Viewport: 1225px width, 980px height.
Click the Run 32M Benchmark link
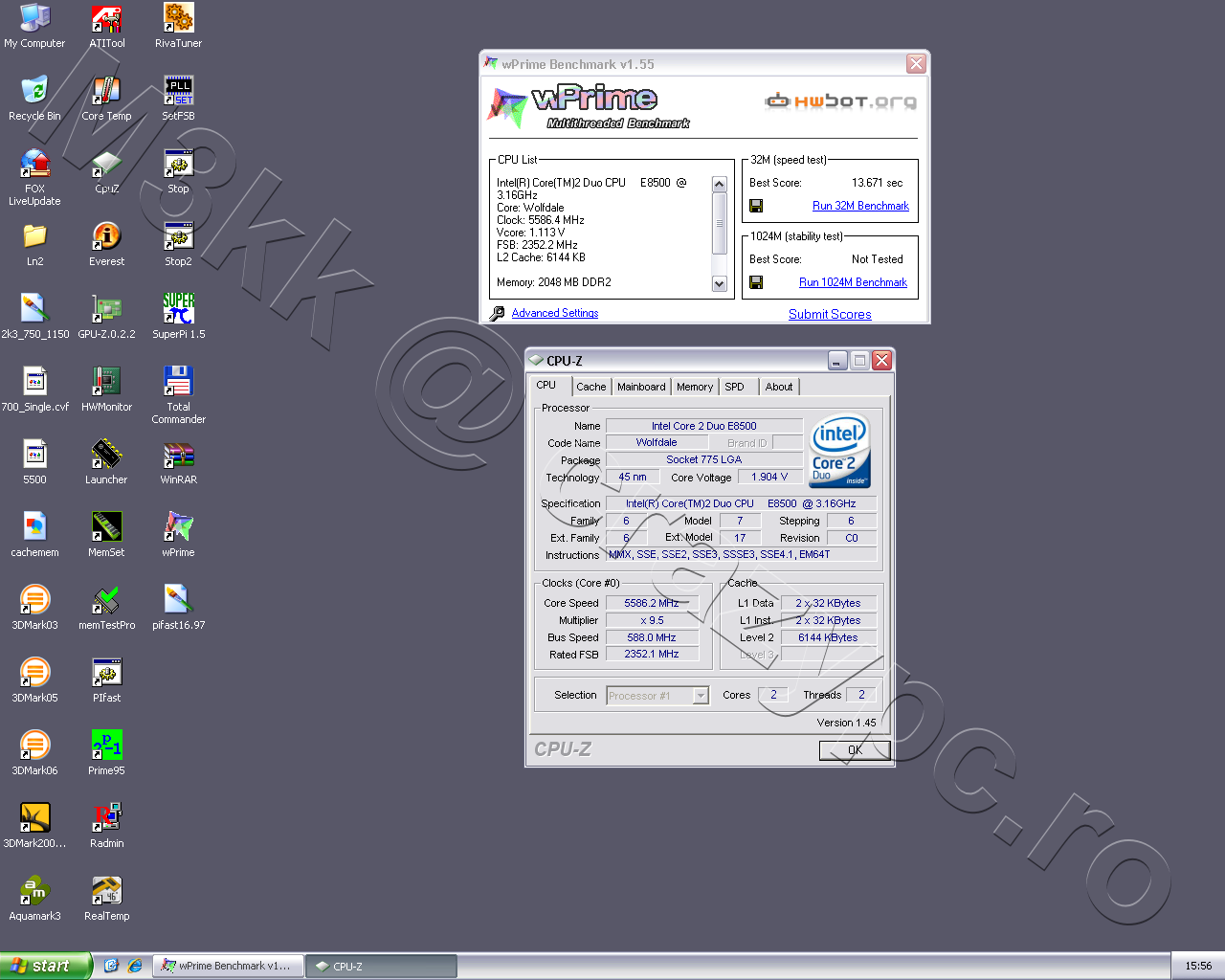tap(860, 206)
